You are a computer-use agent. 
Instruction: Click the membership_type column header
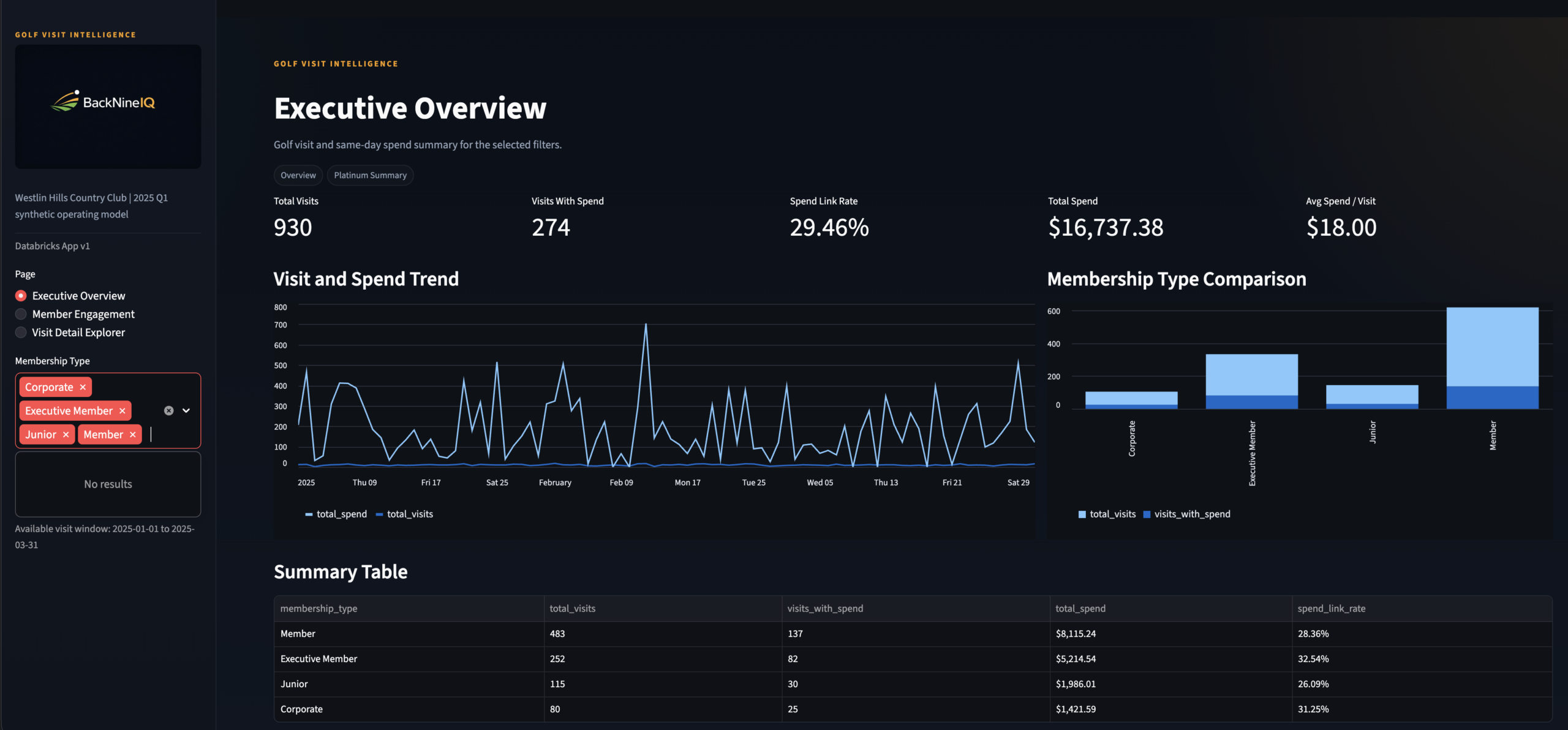click(319, 608)
